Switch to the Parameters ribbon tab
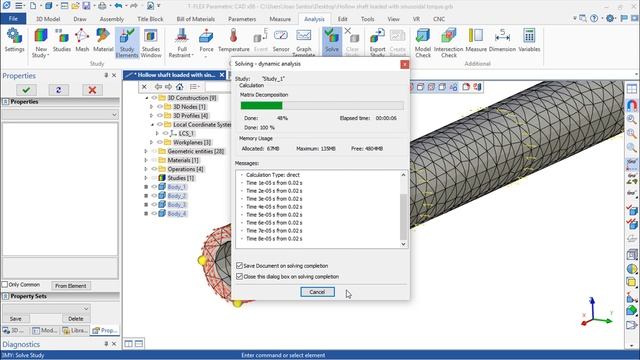This screenshot has height=360, width=640. point(242,19)
